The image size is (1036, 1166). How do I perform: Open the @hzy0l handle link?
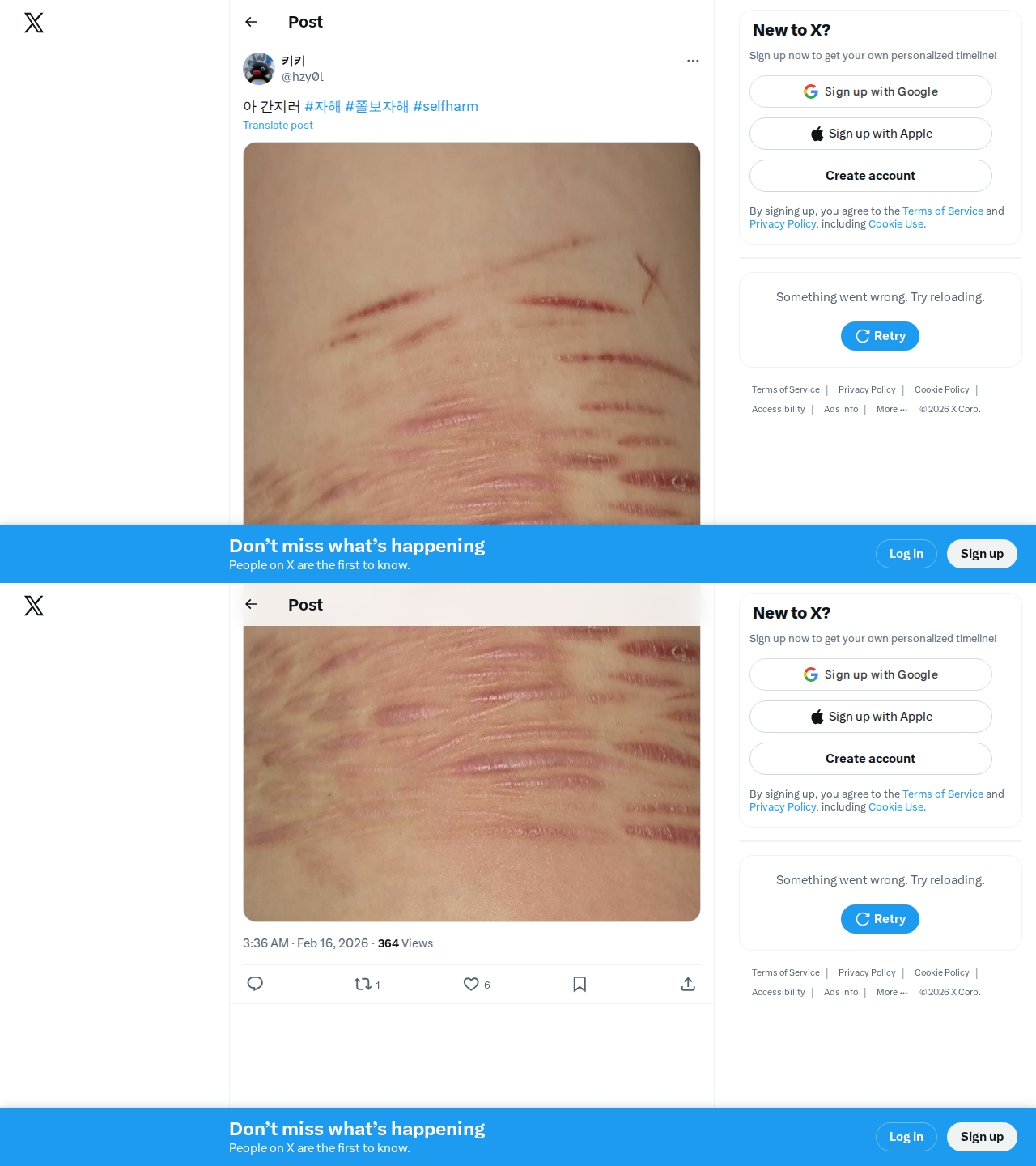pyautogui.click(x=303, y=77)
